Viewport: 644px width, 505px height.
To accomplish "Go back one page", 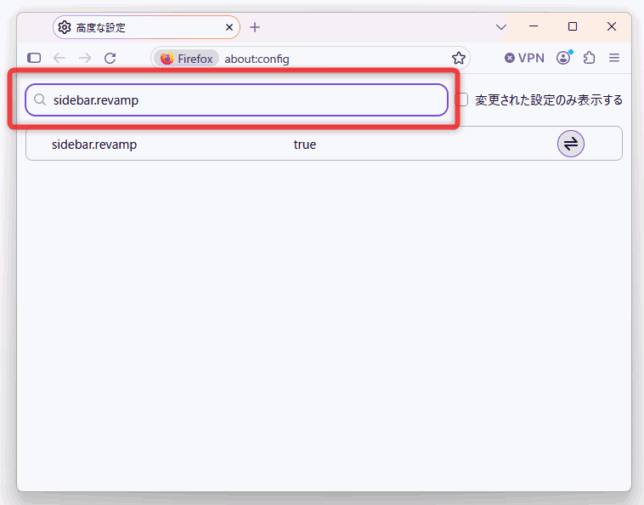I will coord(60,58).
